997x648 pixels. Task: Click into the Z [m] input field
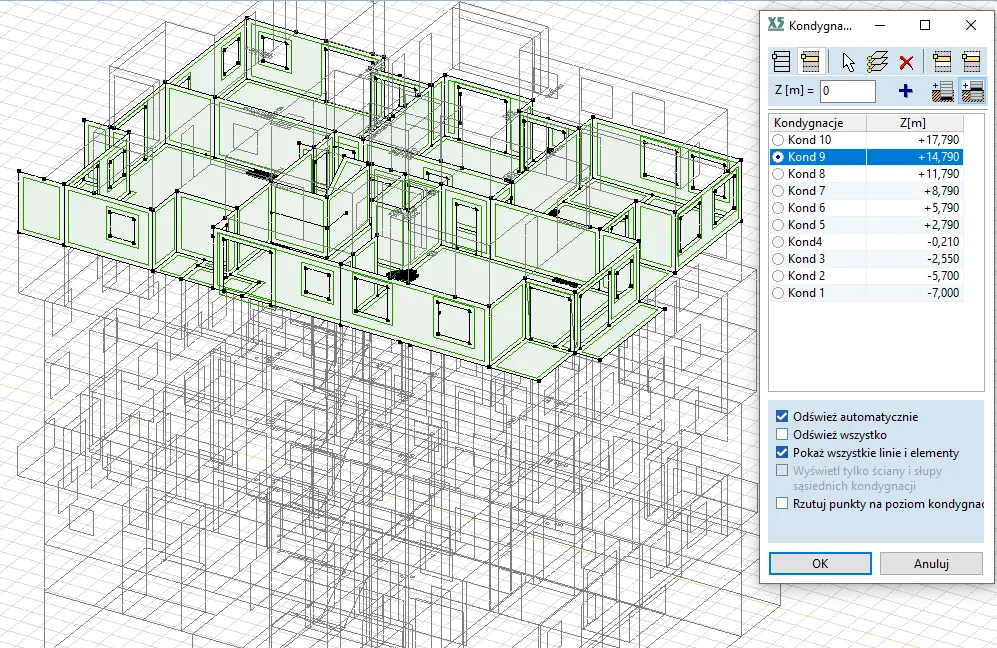tap(847, 92)
